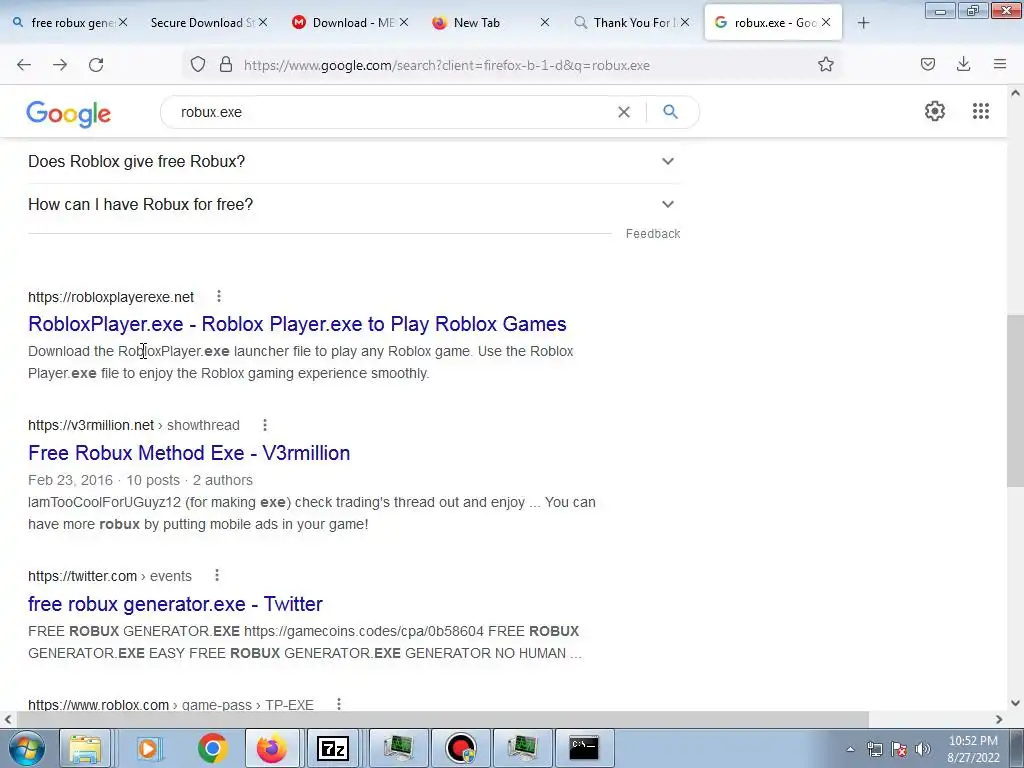This screenshot has height=768, width=1024.
Task: Open more options for roblox.com result
Action: (x=338, y=704)
